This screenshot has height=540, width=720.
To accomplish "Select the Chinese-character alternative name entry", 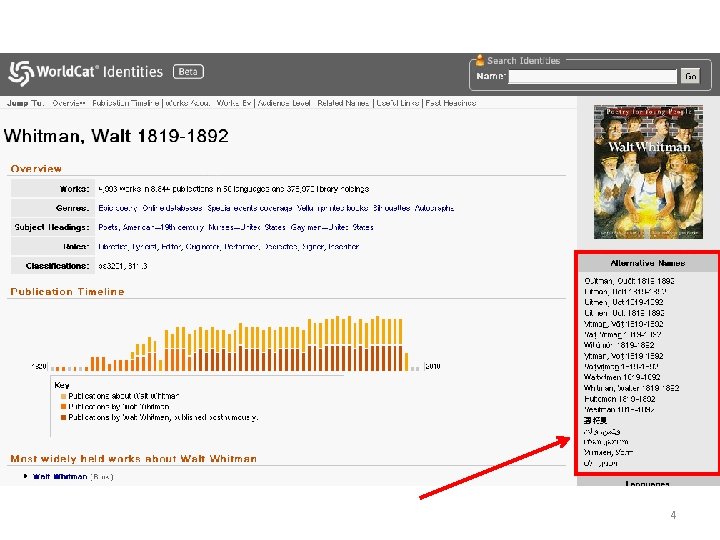I will pos(595,420).
